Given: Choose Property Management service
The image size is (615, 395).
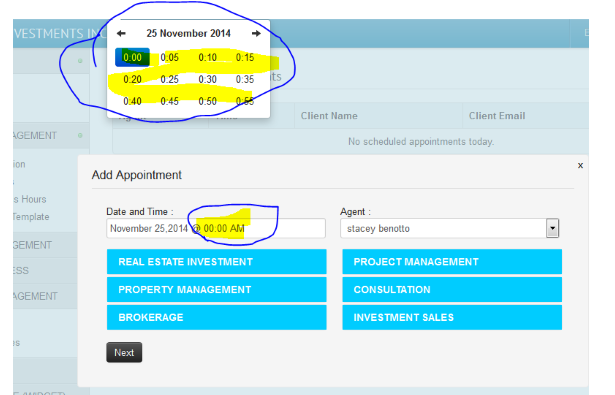Looking at the screenshot, I should pyautogui.click(x=217, y=289).
